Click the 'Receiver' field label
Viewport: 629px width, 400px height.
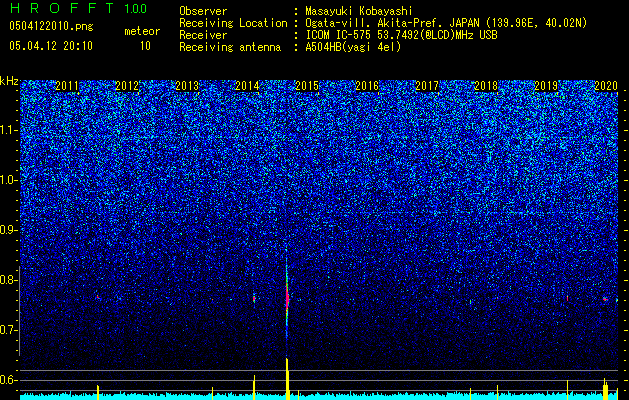(203, 35)
